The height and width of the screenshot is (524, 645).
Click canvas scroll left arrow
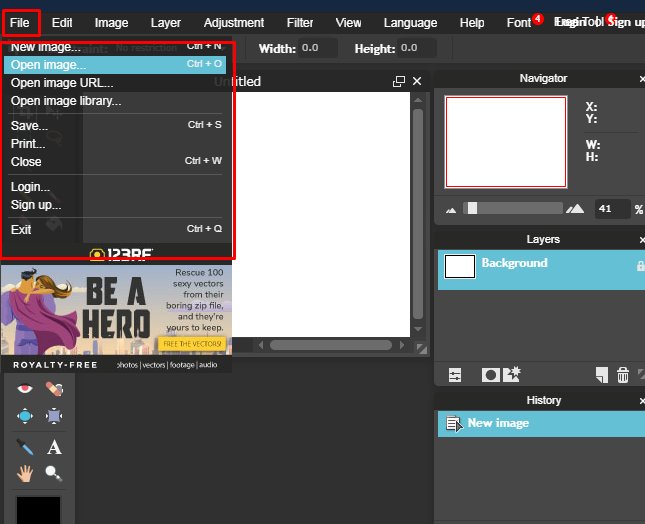261,345
